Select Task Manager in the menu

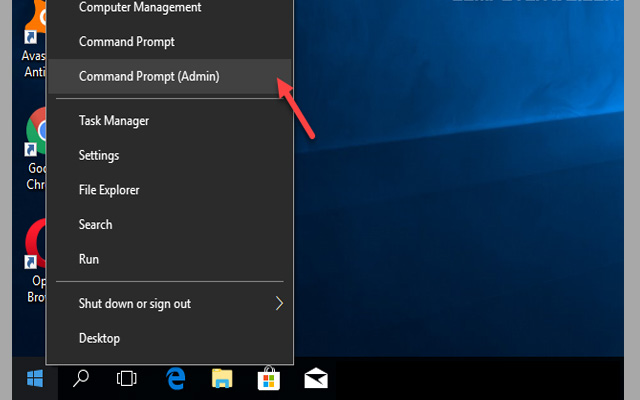click(114, 121)
